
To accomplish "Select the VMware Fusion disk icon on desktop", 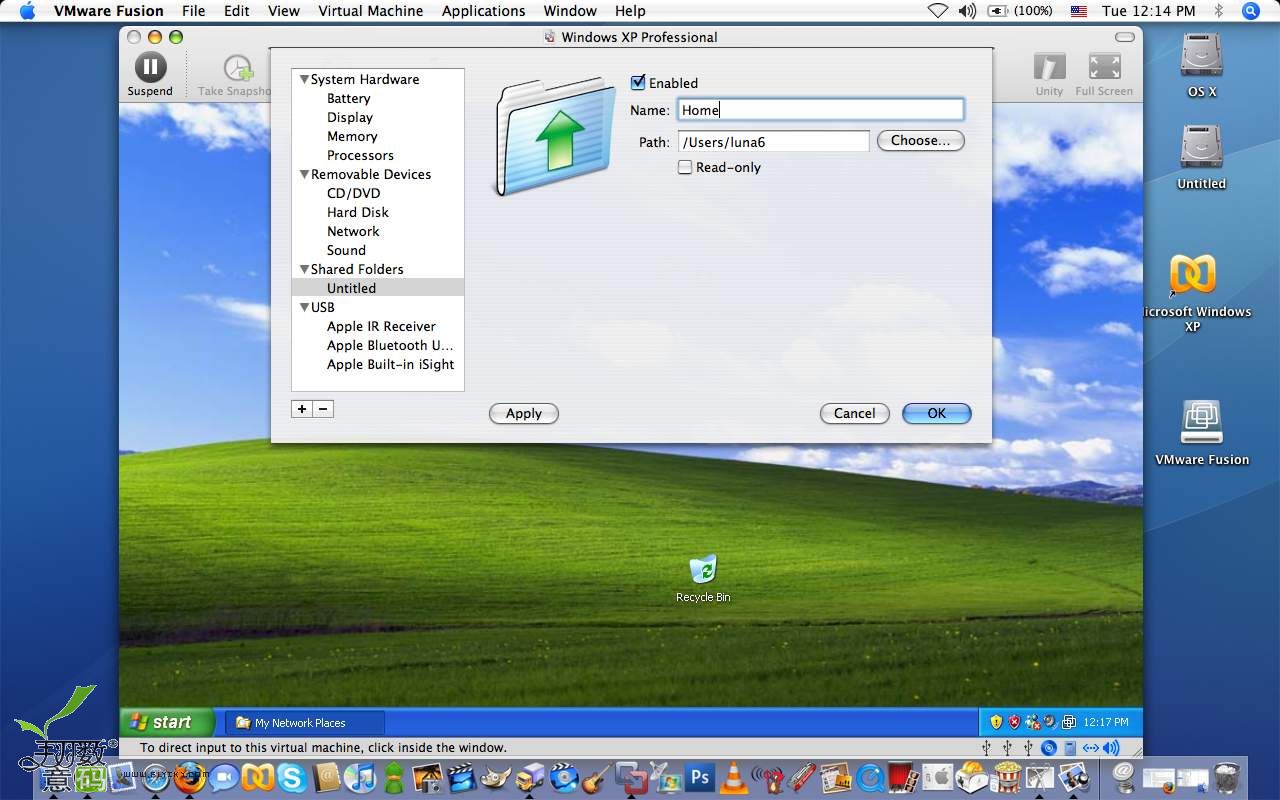I will coord(1201,422).
